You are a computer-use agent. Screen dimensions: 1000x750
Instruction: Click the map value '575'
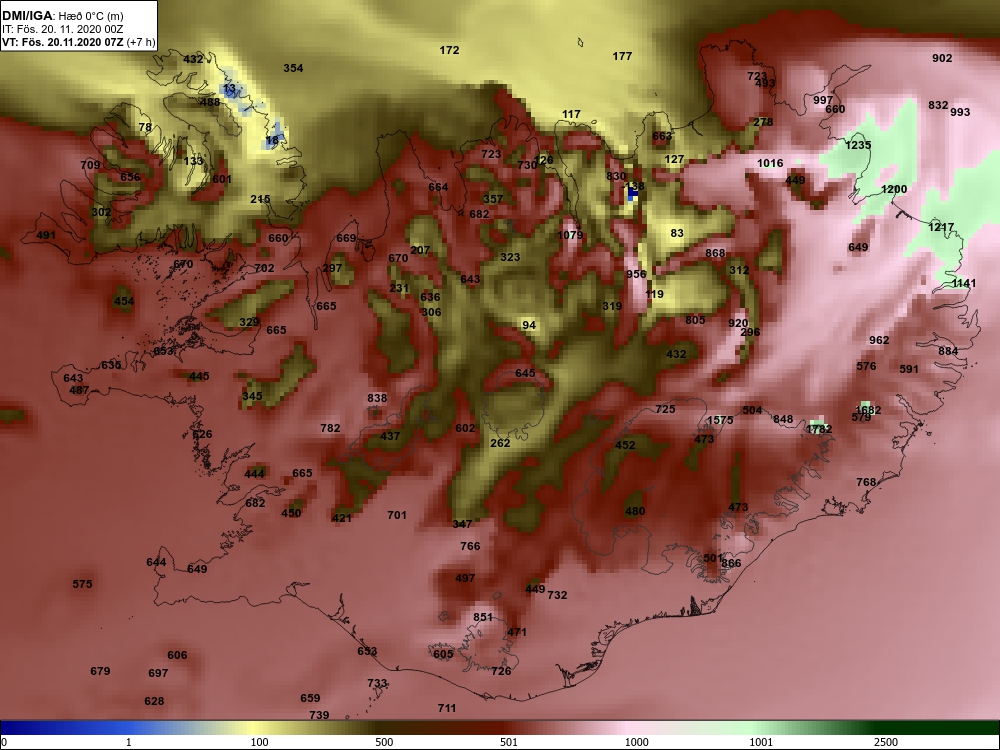point(82,584)
